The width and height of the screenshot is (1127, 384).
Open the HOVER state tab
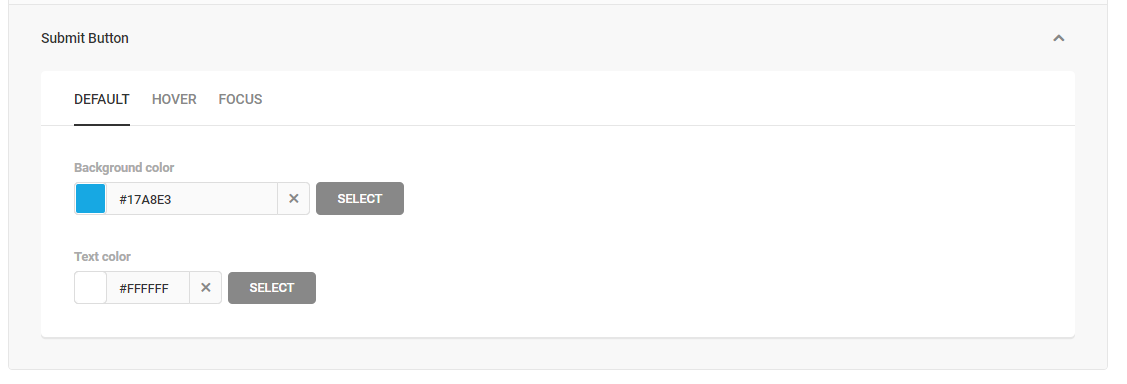(x=174, y=99)
